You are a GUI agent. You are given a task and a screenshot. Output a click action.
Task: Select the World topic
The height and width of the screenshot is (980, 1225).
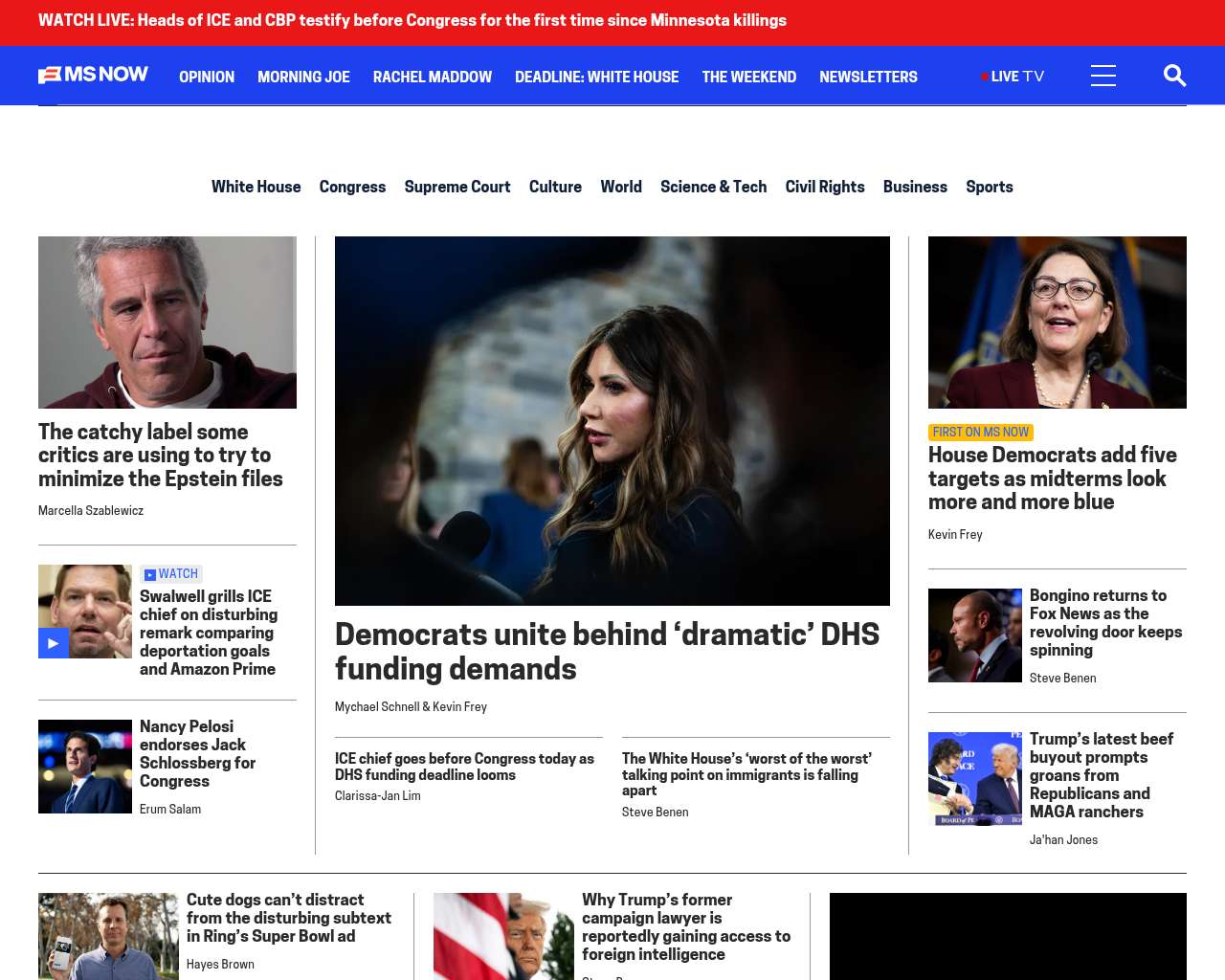tap(621, 187)
